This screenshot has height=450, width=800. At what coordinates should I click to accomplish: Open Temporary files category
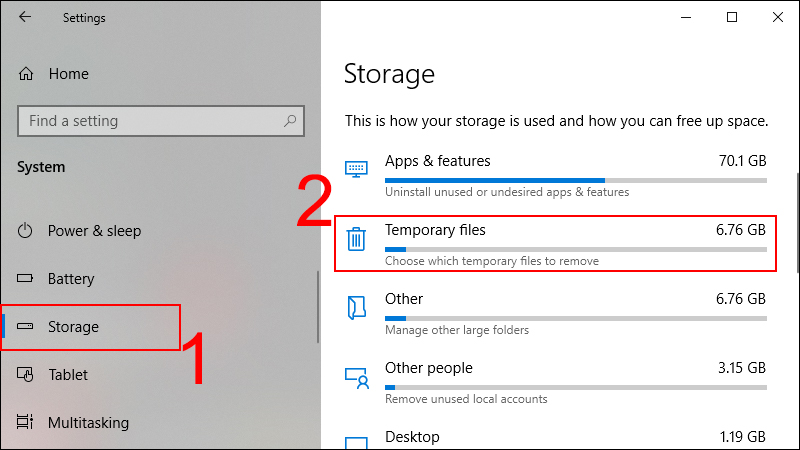pyautogui.click(x=555, y=243)
